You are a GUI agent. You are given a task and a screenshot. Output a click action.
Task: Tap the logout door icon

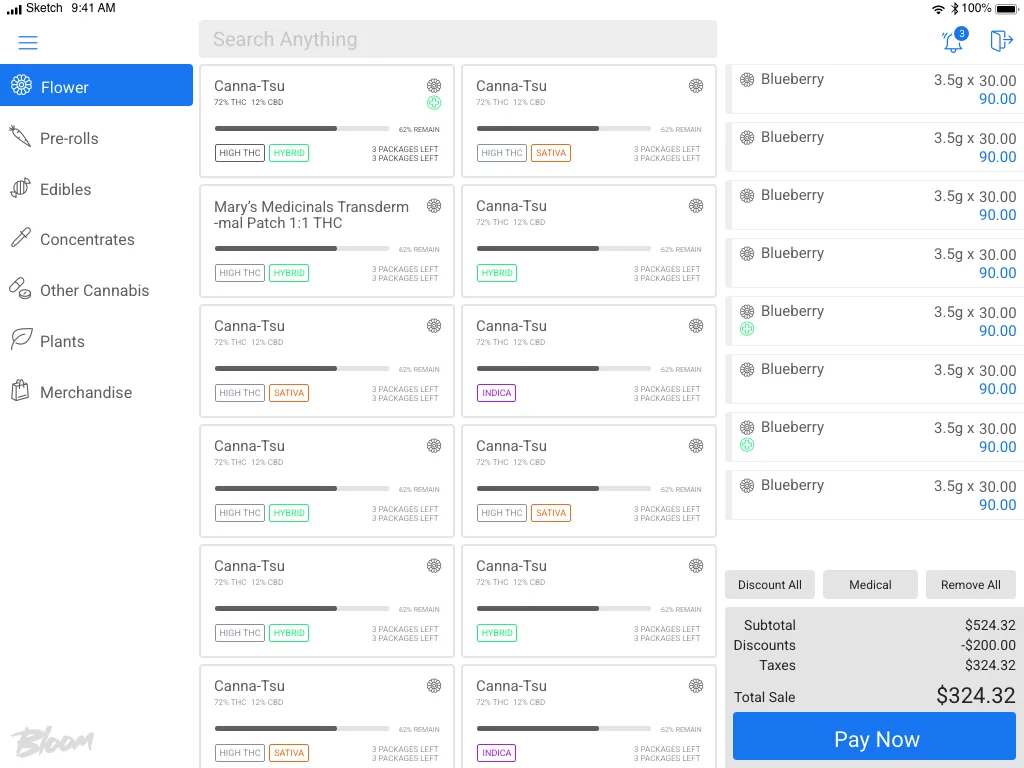(1000, 40)
